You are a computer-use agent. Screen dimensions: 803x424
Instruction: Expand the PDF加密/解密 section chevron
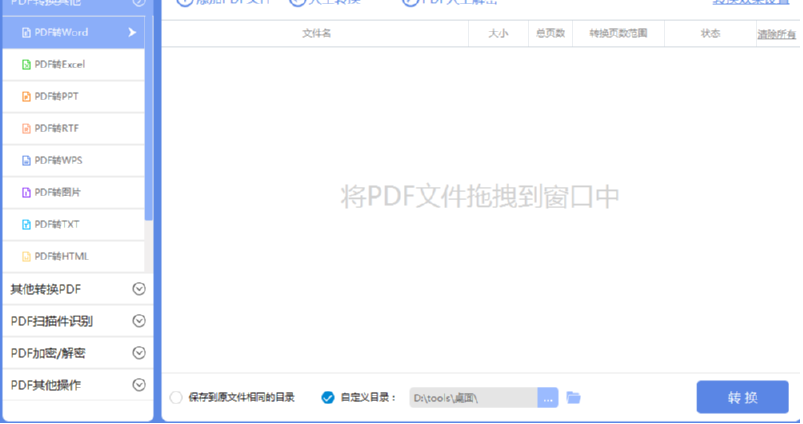point(139,353)
